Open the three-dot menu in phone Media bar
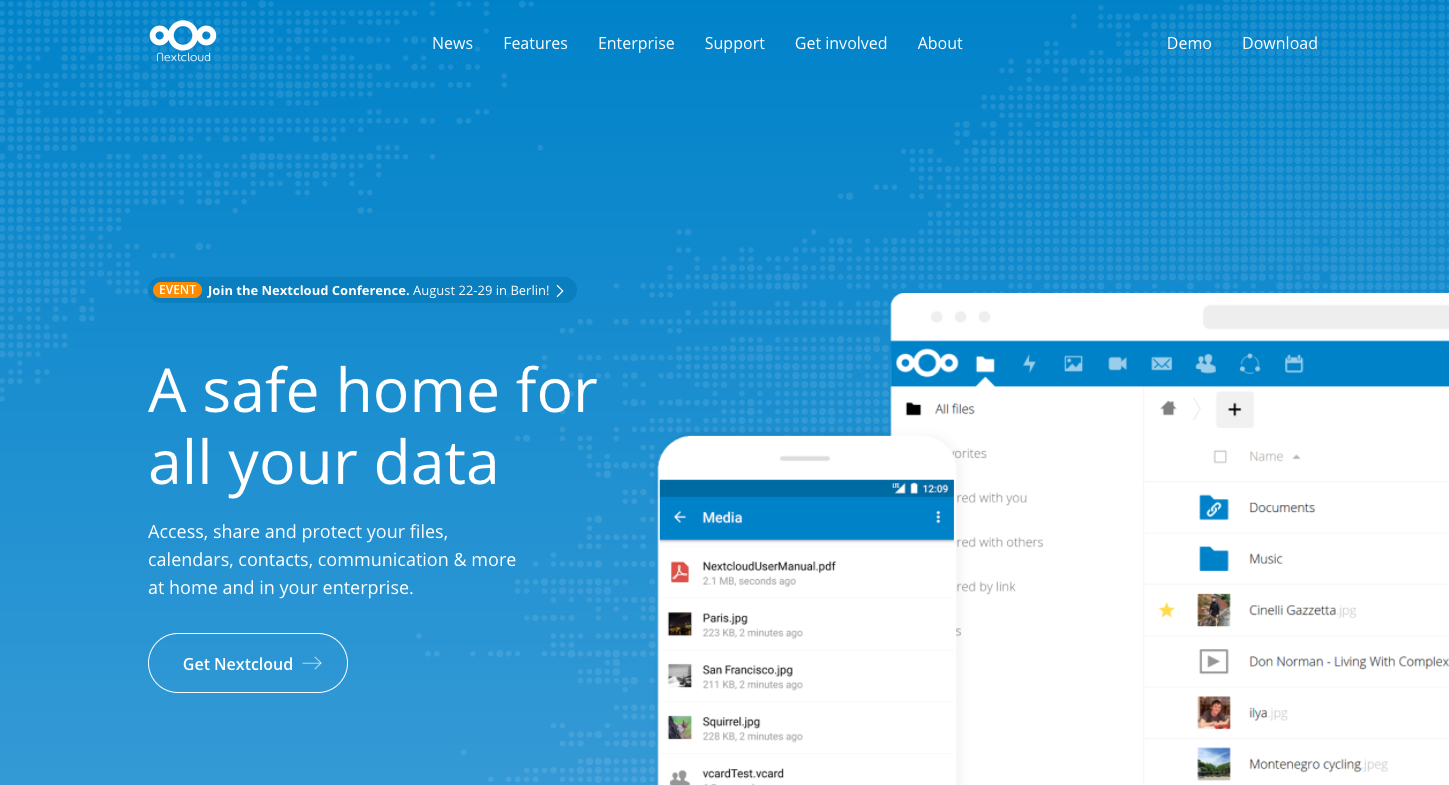Image resolution: width=1449 pixels, height=785 pixels. tap(938, 517)
